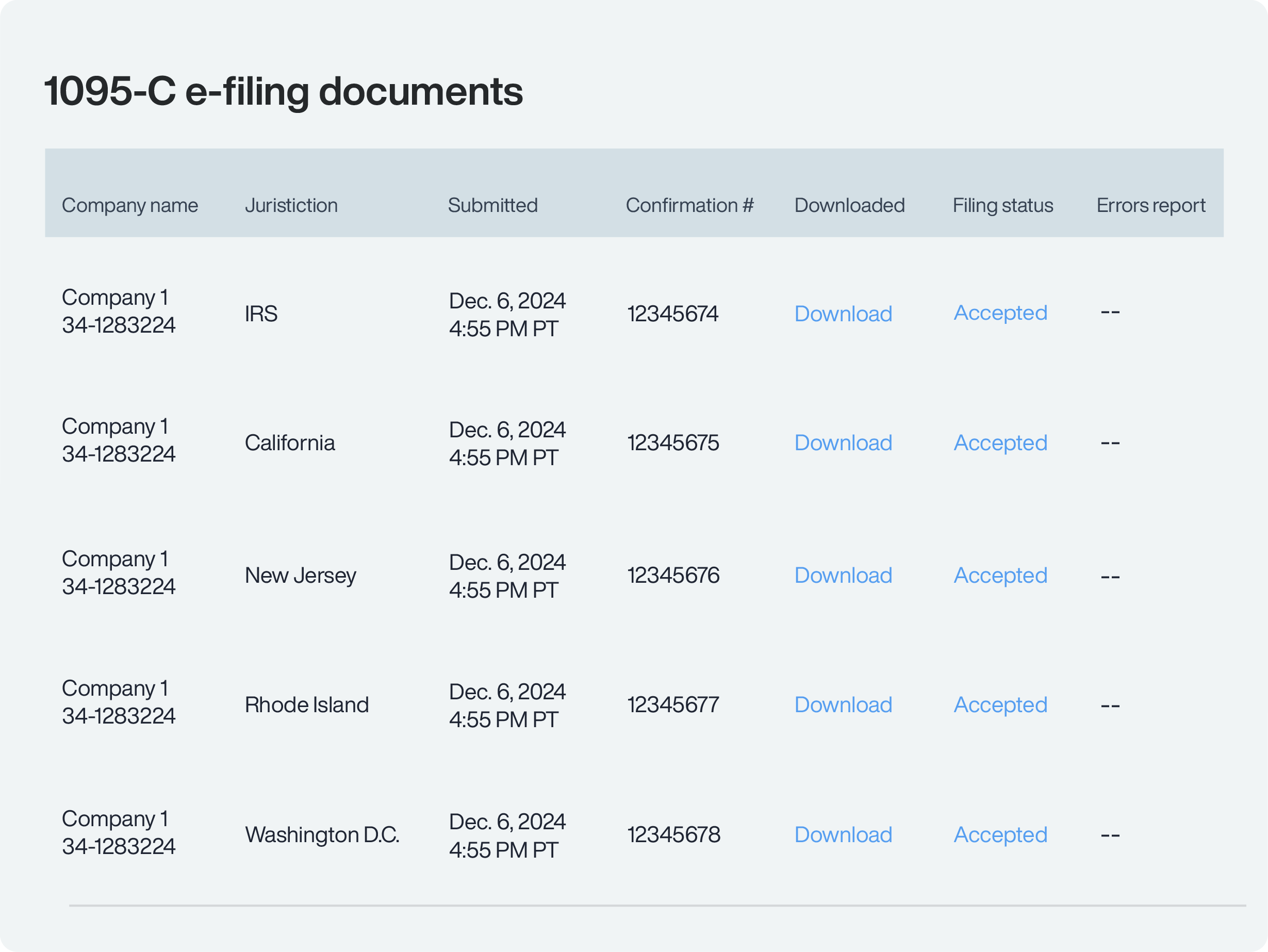This screenshot has height=952, width=1268.
Task: Download the Washington D.C. filing document
Action: click(x=843, y=834)
